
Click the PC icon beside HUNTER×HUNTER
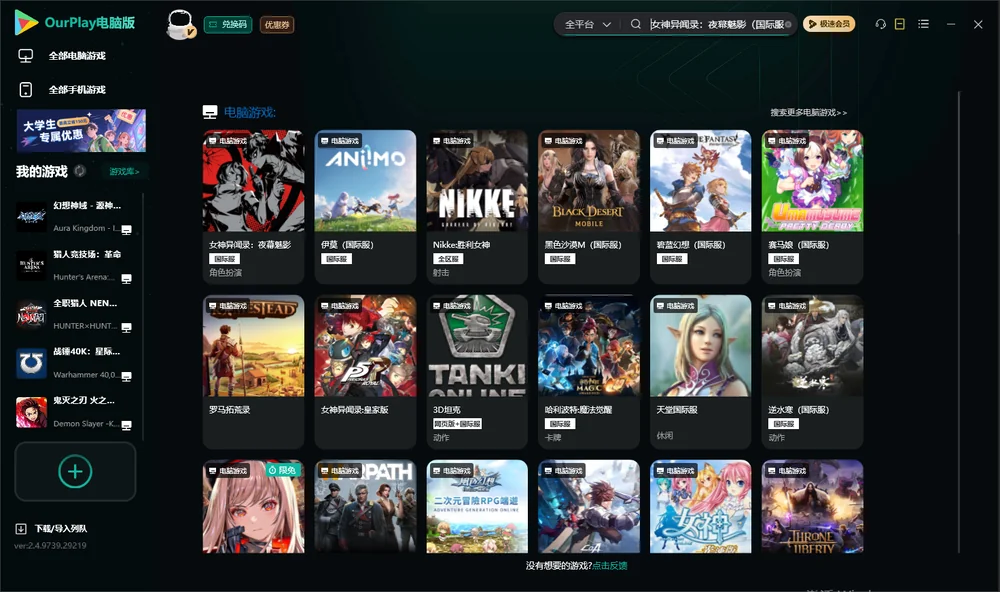126,327
